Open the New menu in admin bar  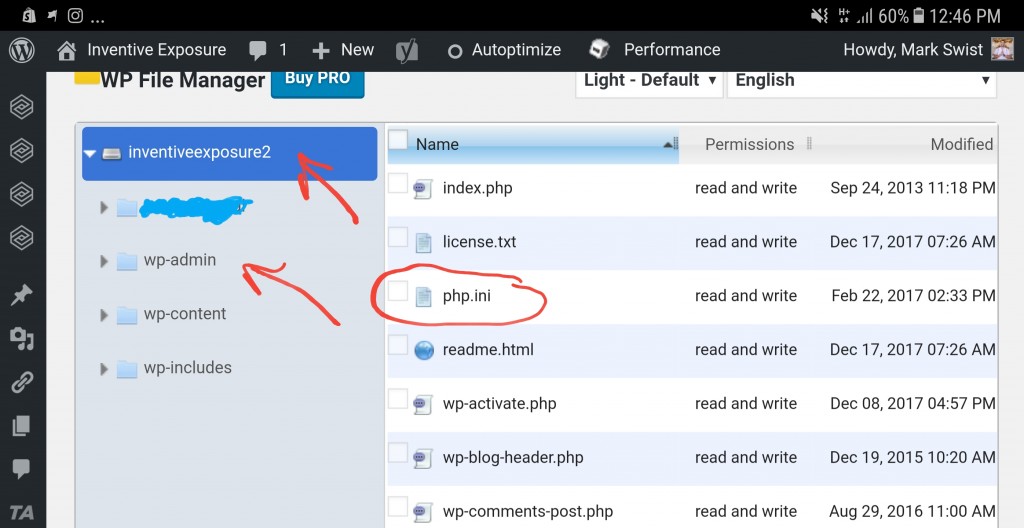(344, 50)
